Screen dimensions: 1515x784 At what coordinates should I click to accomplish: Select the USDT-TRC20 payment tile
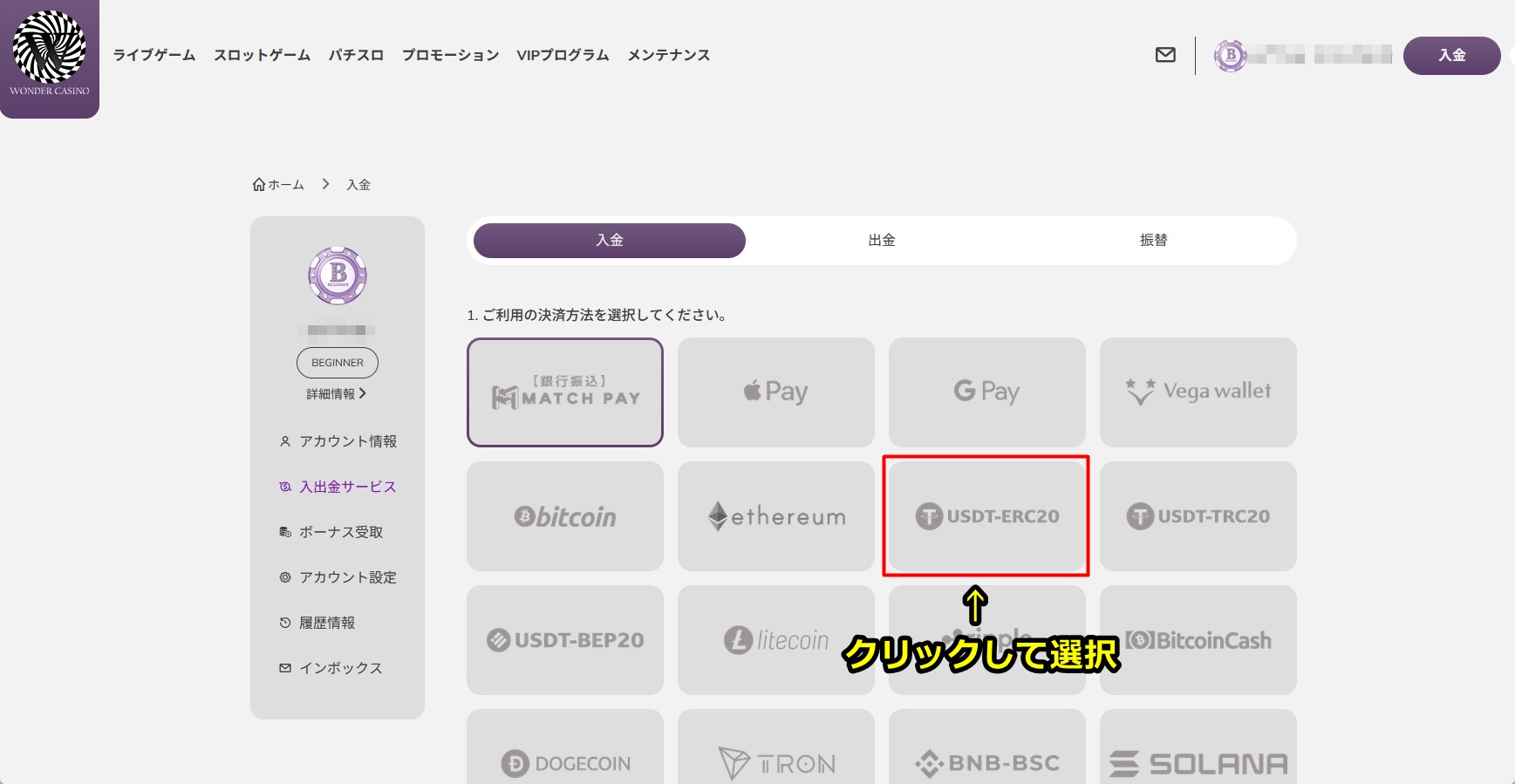(1198, 516)
